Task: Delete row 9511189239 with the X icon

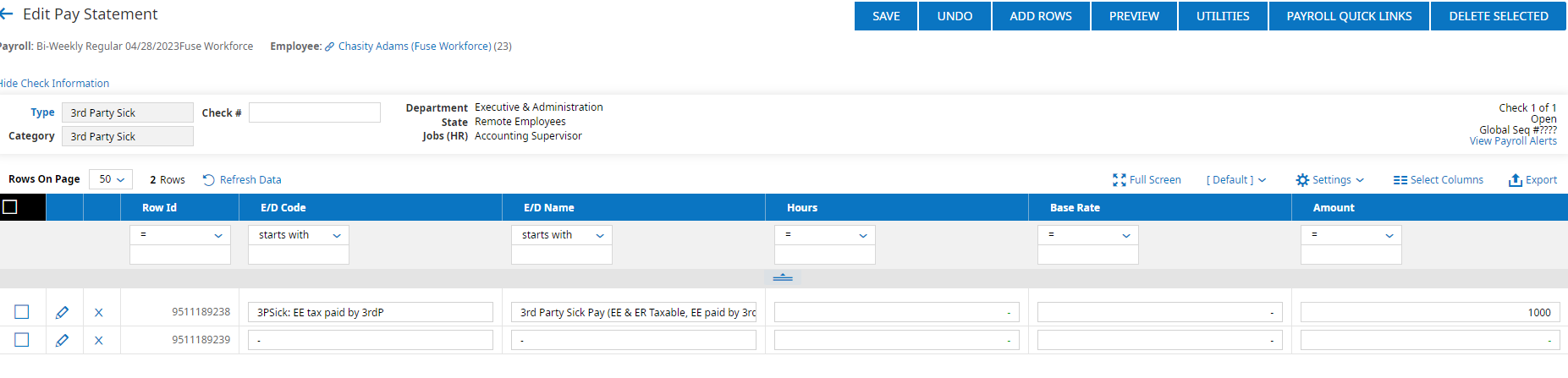Action: pyautogui.click(x=99, y=341)
